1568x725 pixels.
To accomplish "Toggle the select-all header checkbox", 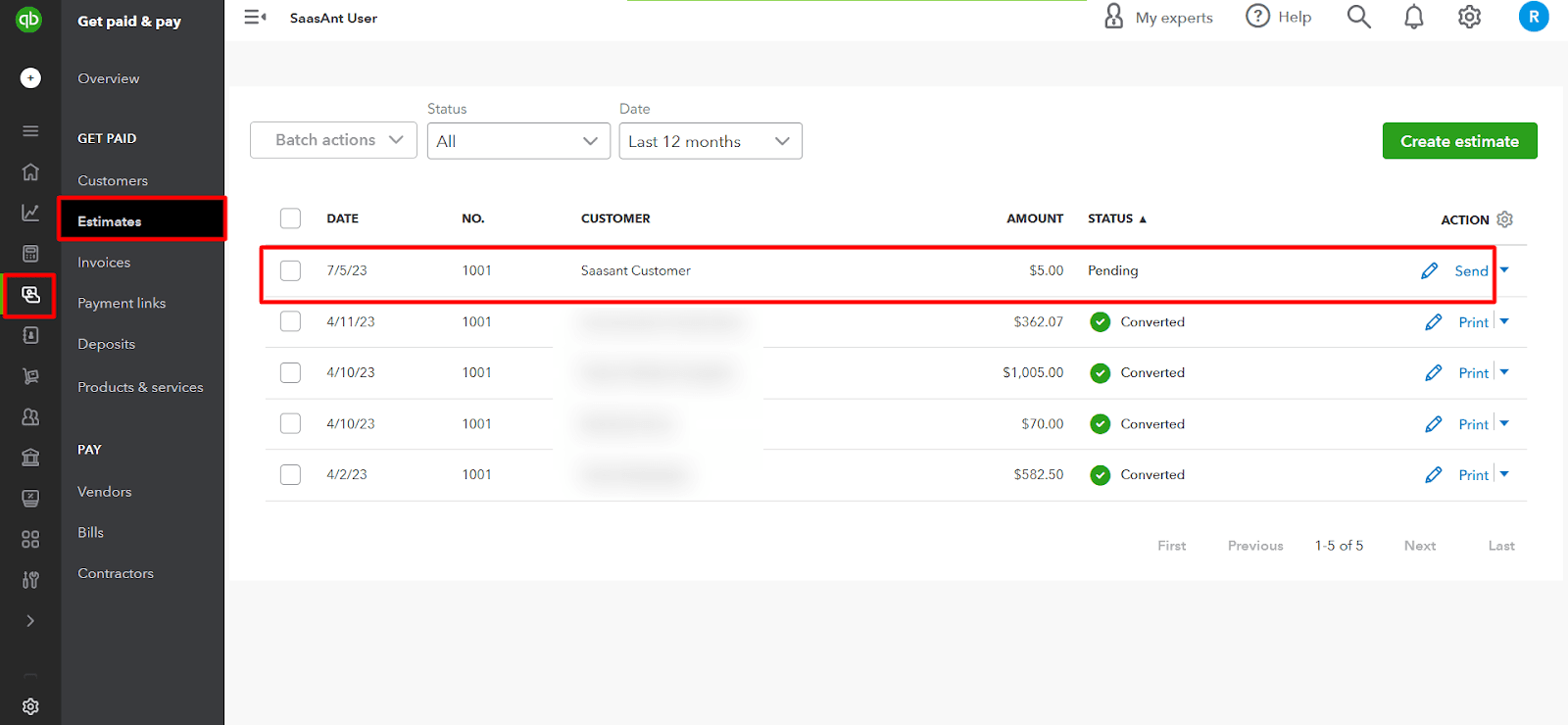I will (290, 218).
